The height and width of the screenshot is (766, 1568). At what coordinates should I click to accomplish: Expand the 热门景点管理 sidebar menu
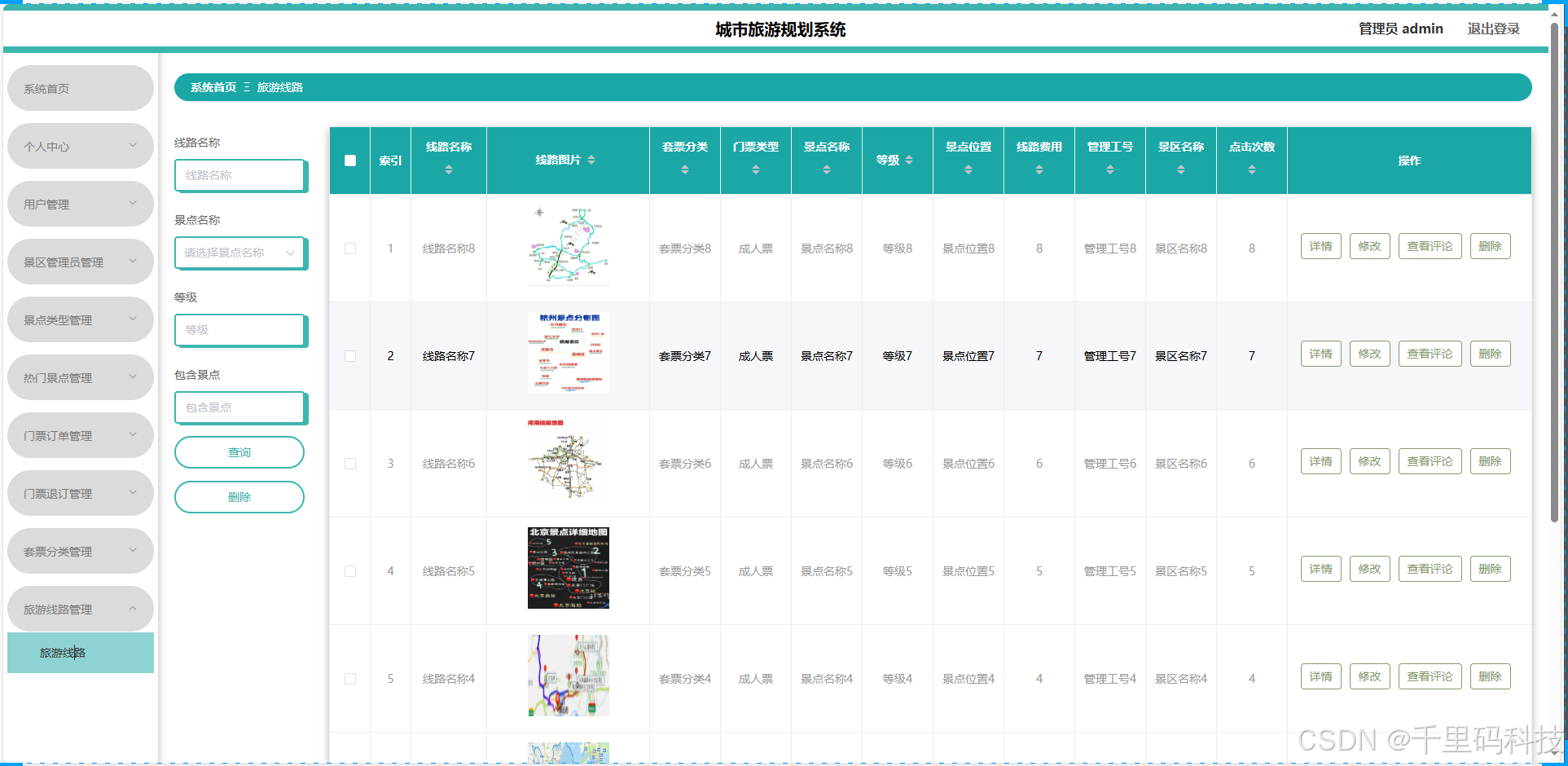click(x=81, y=377)
